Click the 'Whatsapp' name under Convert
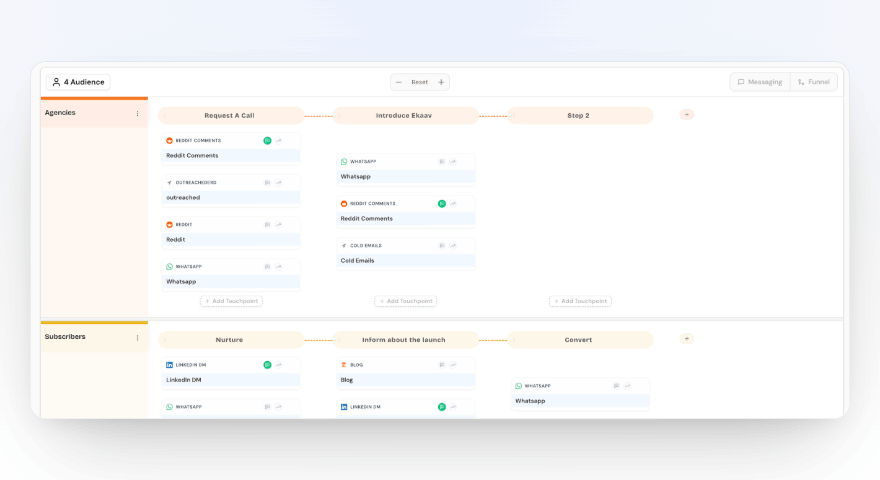 pyautogui.click(x=530, y=401)
